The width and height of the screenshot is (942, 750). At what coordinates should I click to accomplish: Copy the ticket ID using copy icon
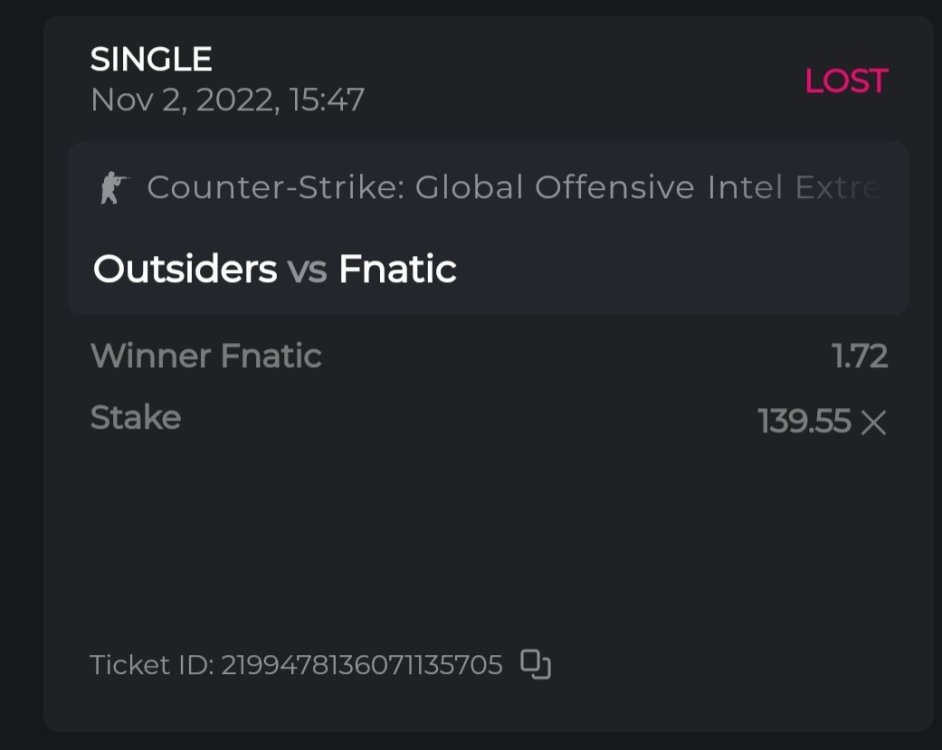point(537,665)
